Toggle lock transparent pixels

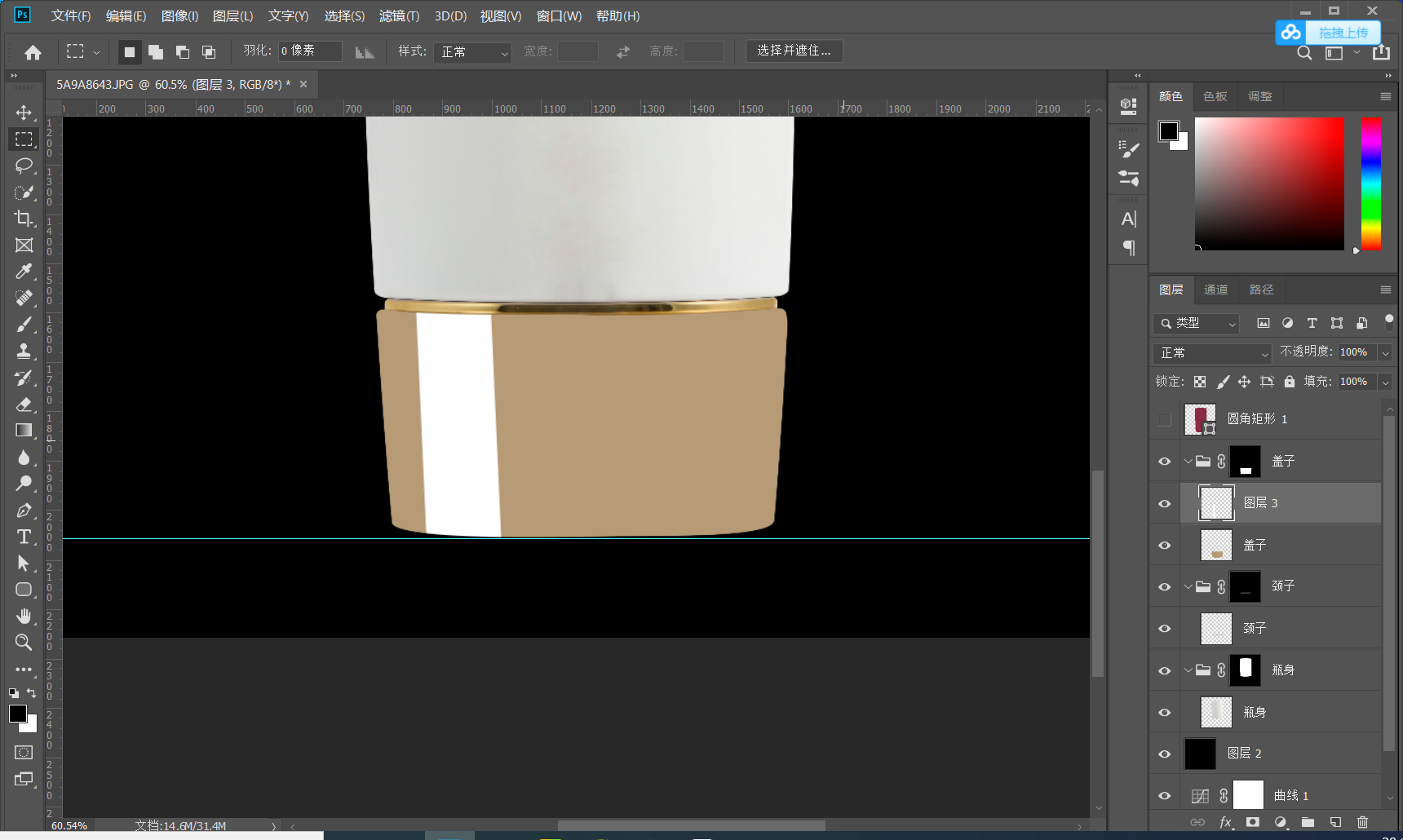pos(1200,382)
